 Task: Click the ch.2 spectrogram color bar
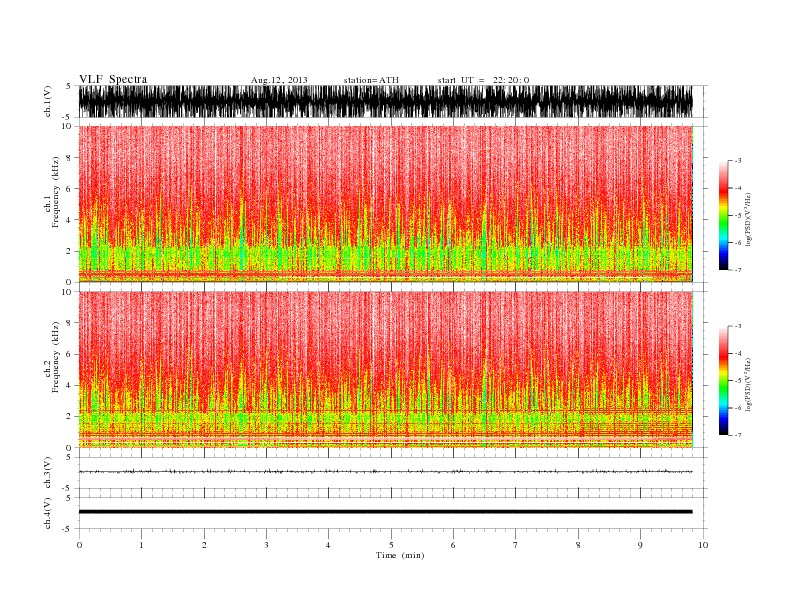tap(723, 380)
